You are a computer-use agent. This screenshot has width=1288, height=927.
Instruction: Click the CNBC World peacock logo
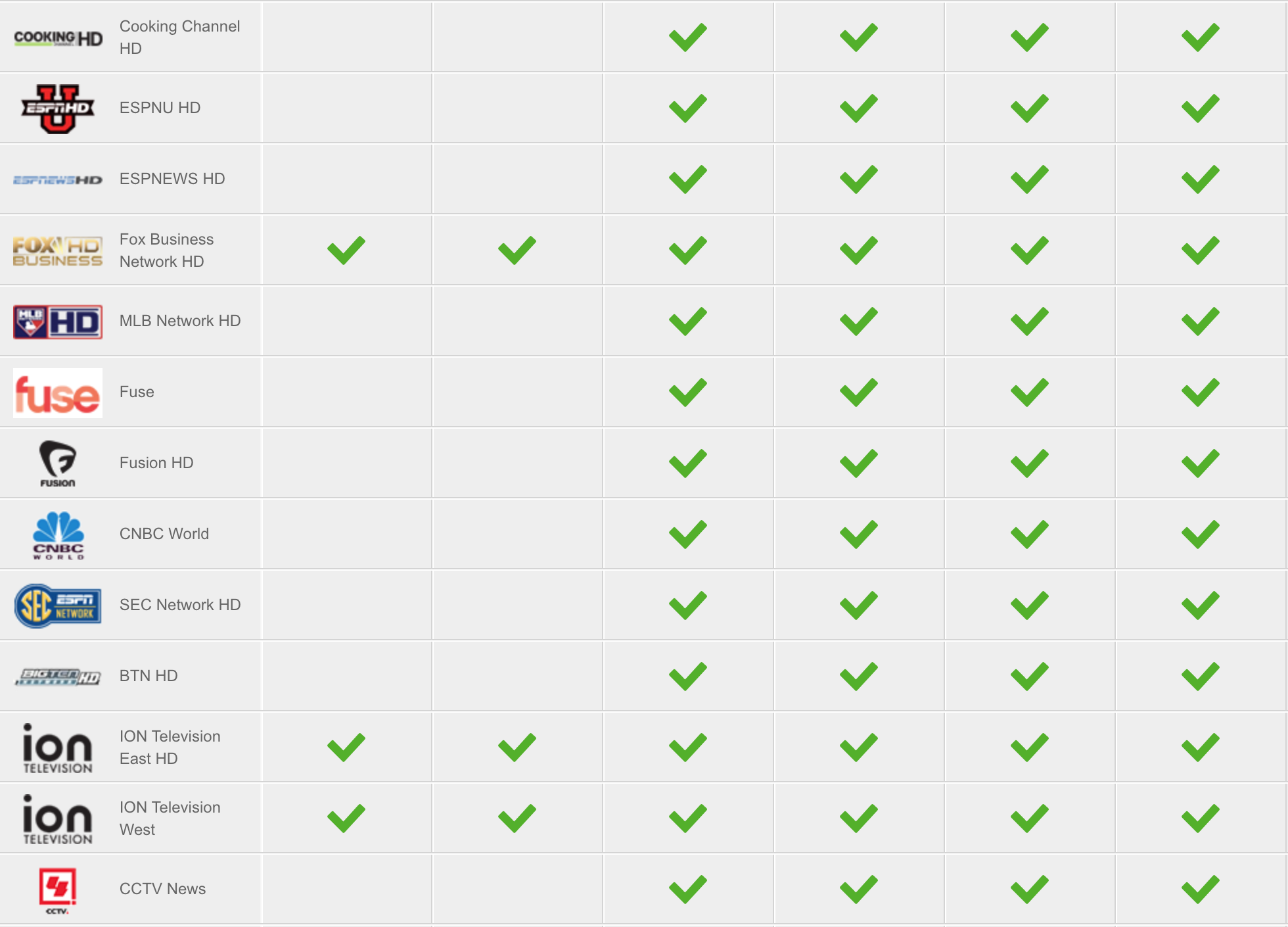[58, 535]
